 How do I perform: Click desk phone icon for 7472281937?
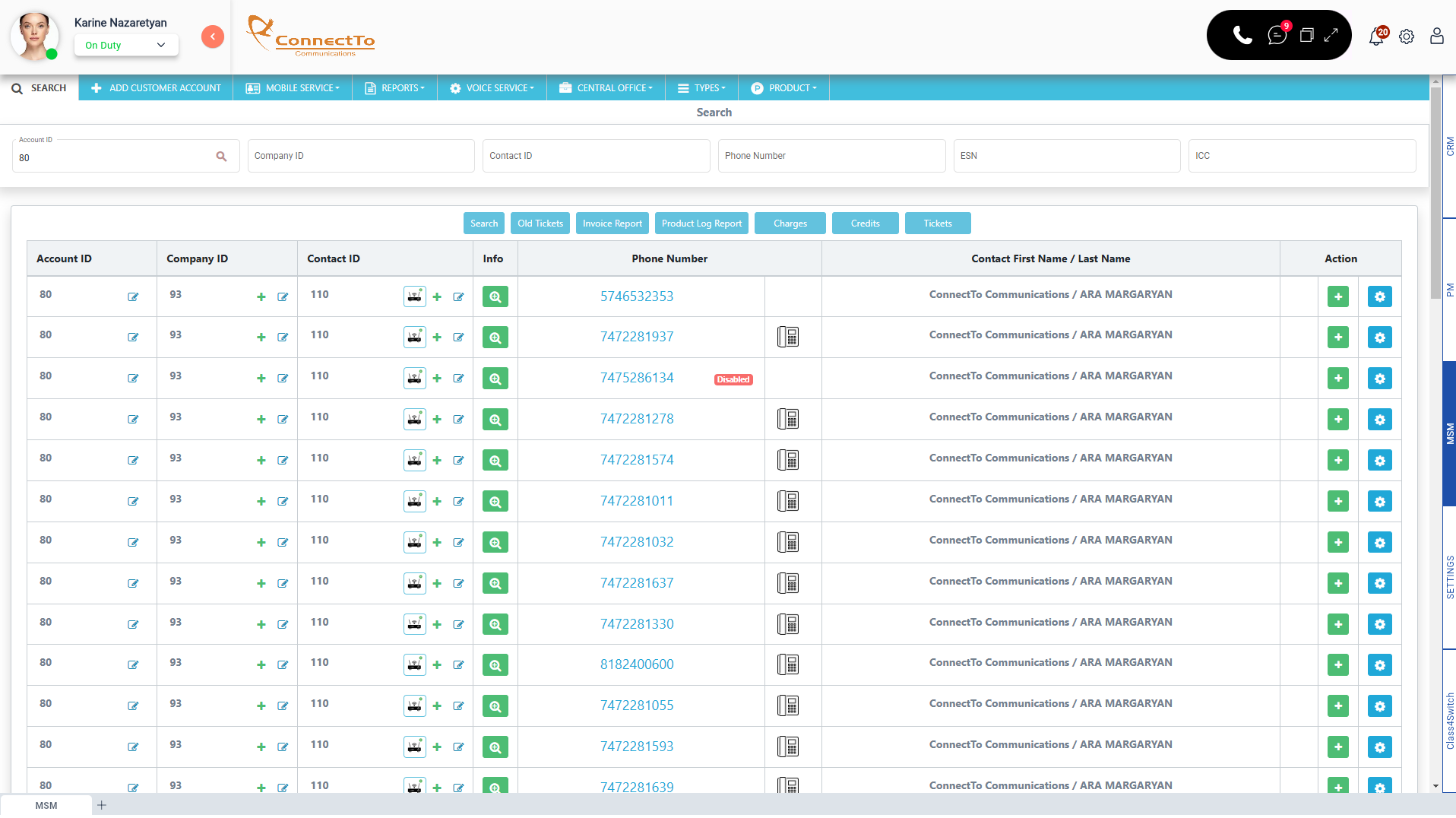point(788,337)
